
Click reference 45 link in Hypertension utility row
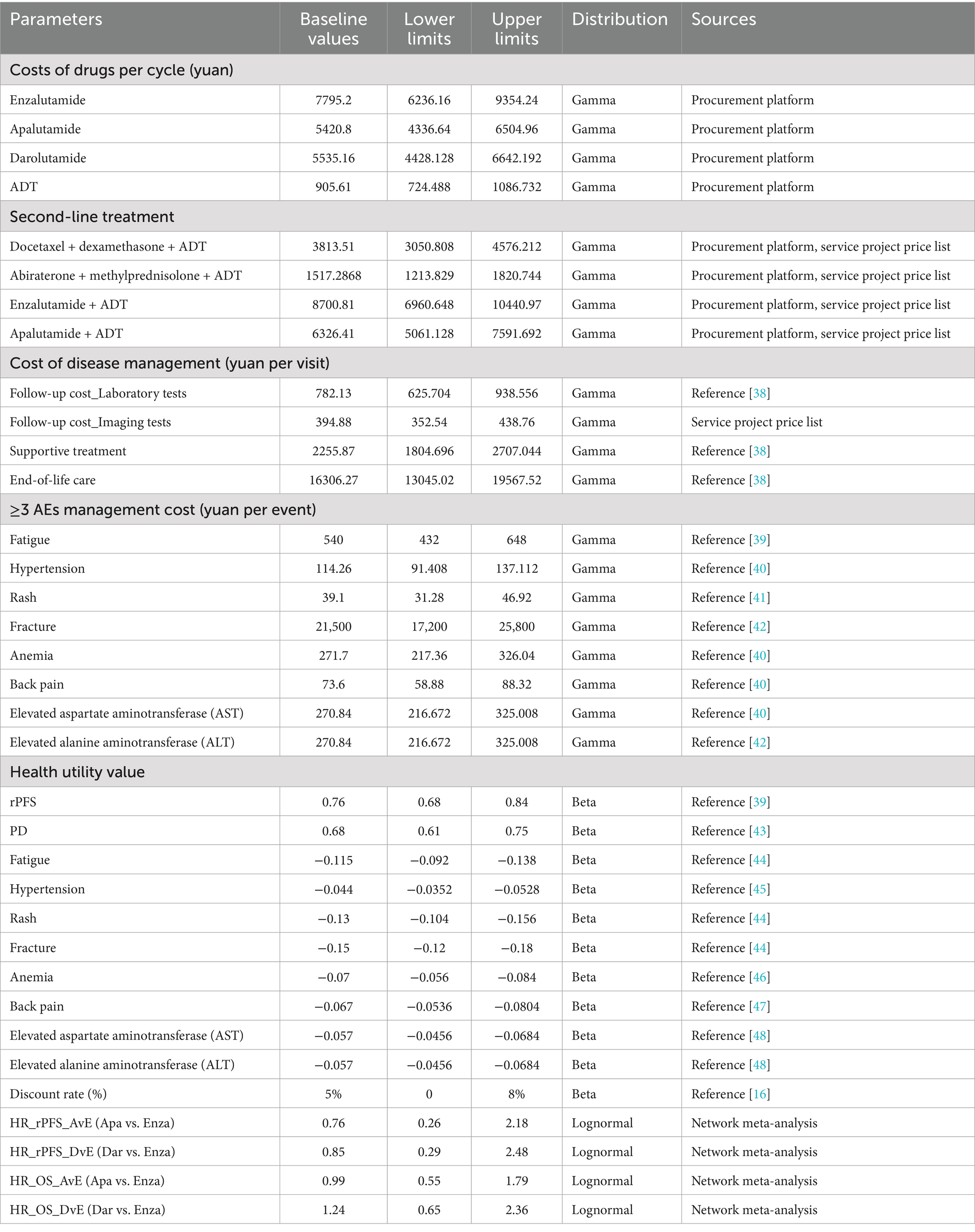(759, 890)
